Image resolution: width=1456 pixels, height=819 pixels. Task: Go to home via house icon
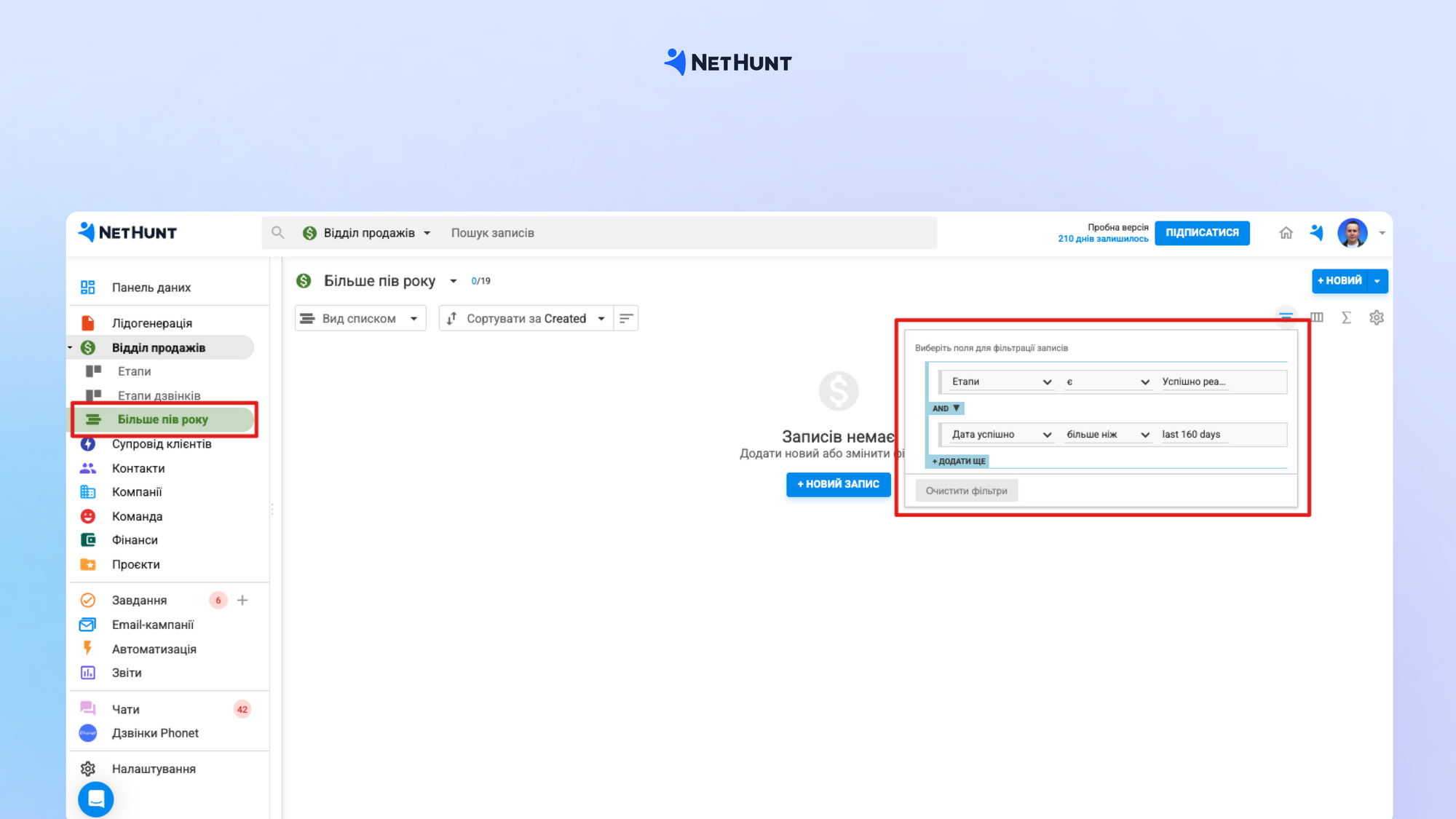click(x=1286, y=233)
